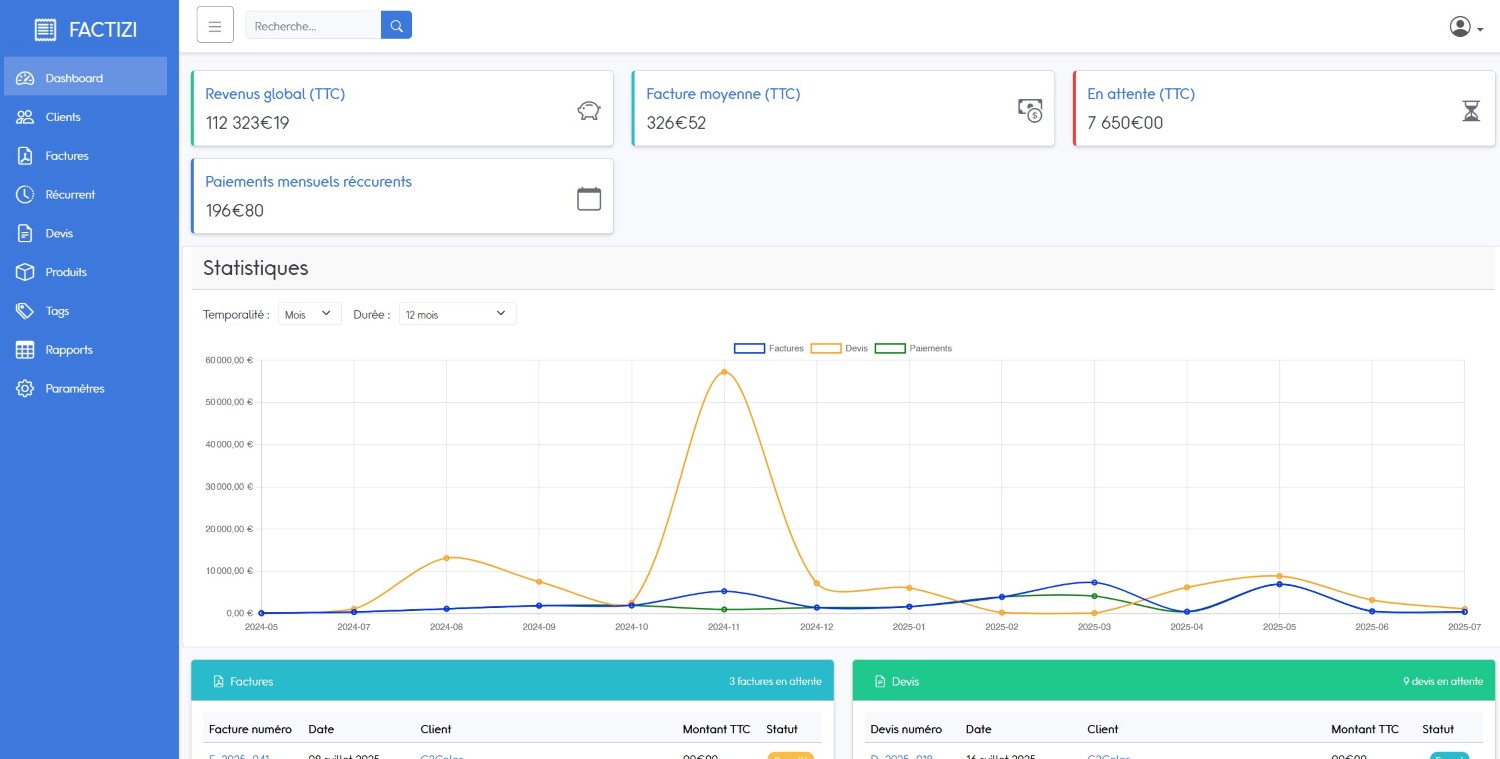Click the hourglass icon on En attente
The image size is (1500, 759).
tap(1471, 110)
